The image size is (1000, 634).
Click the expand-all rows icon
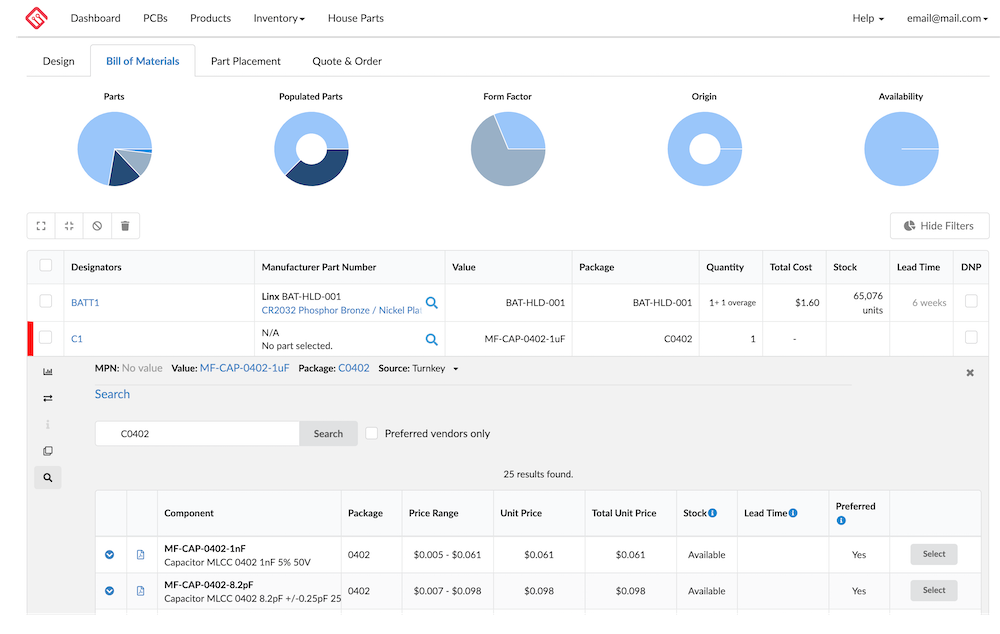41,226
